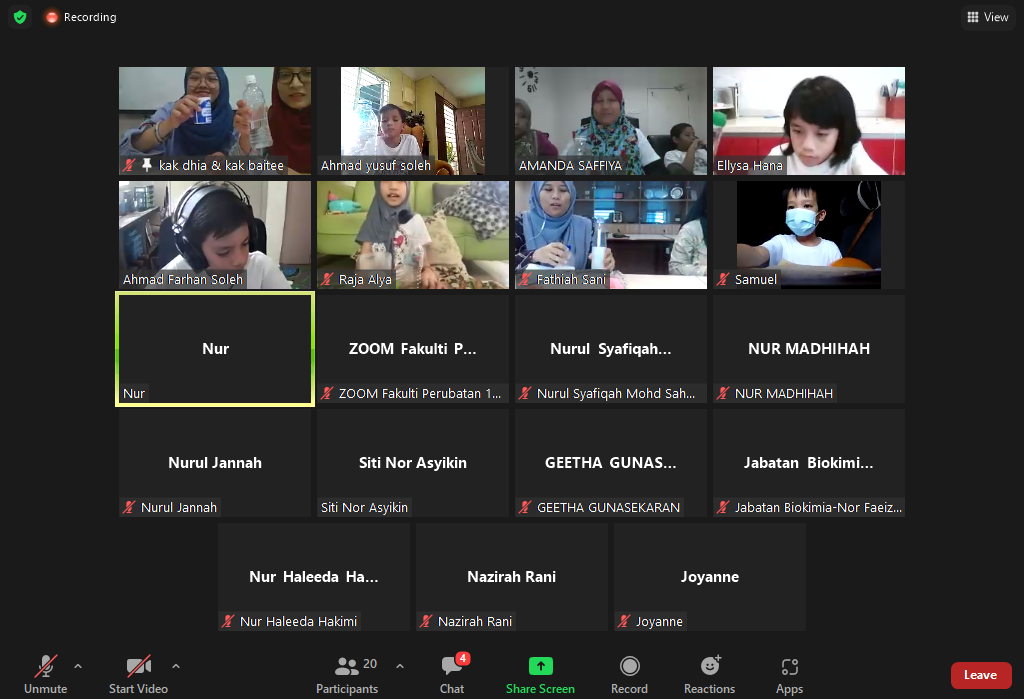Click the security shield icon
This screenshot has height=699, width=1024.
(19, 17)
